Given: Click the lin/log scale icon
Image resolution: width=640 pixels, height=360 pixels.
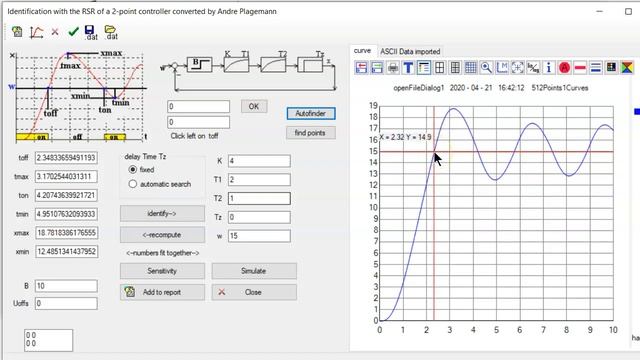Looking at the screenshot, I should pos(533,67).
